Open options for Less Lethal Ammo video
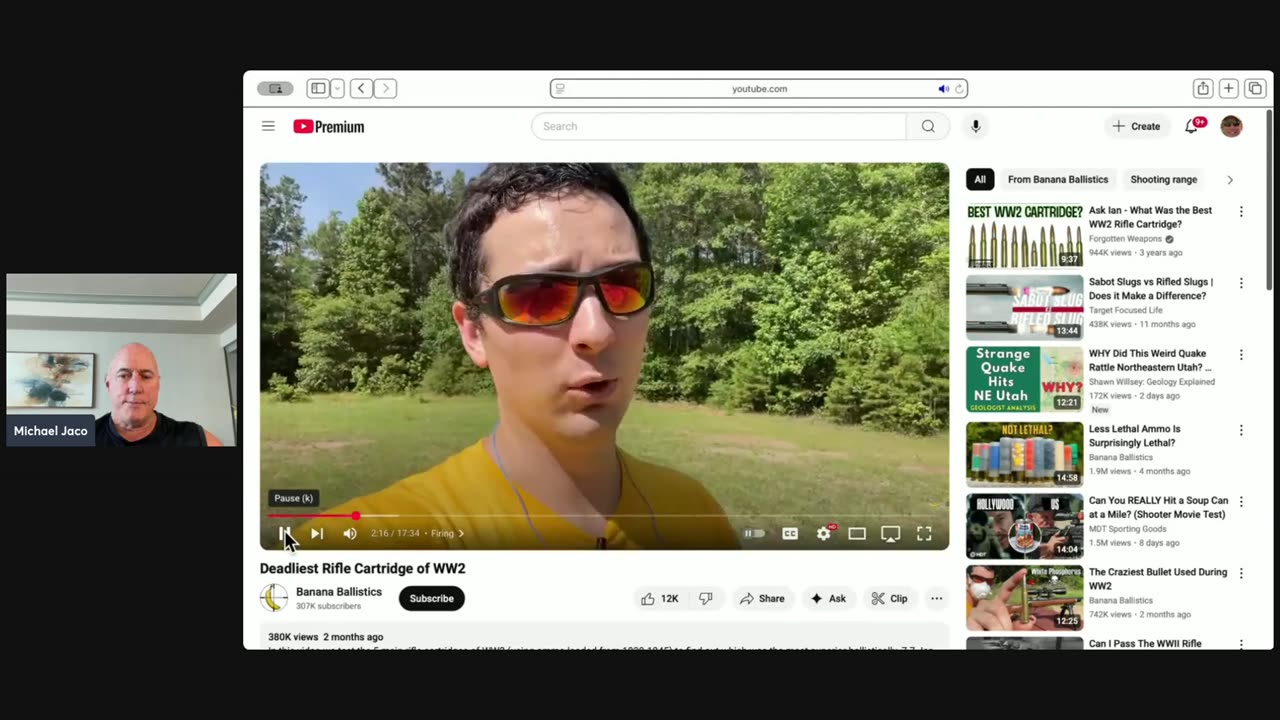This screenshot has width=1280, height=720. pos(1241,430)
